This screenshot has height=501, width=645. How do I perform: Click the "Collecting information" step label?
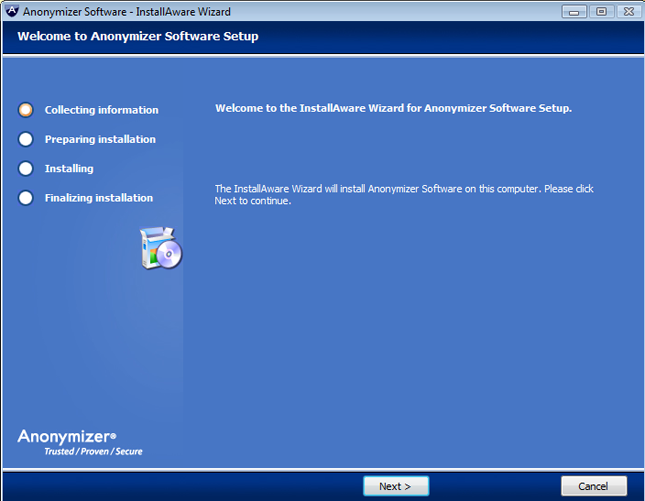pyautogui.click(x=101, y=110)
